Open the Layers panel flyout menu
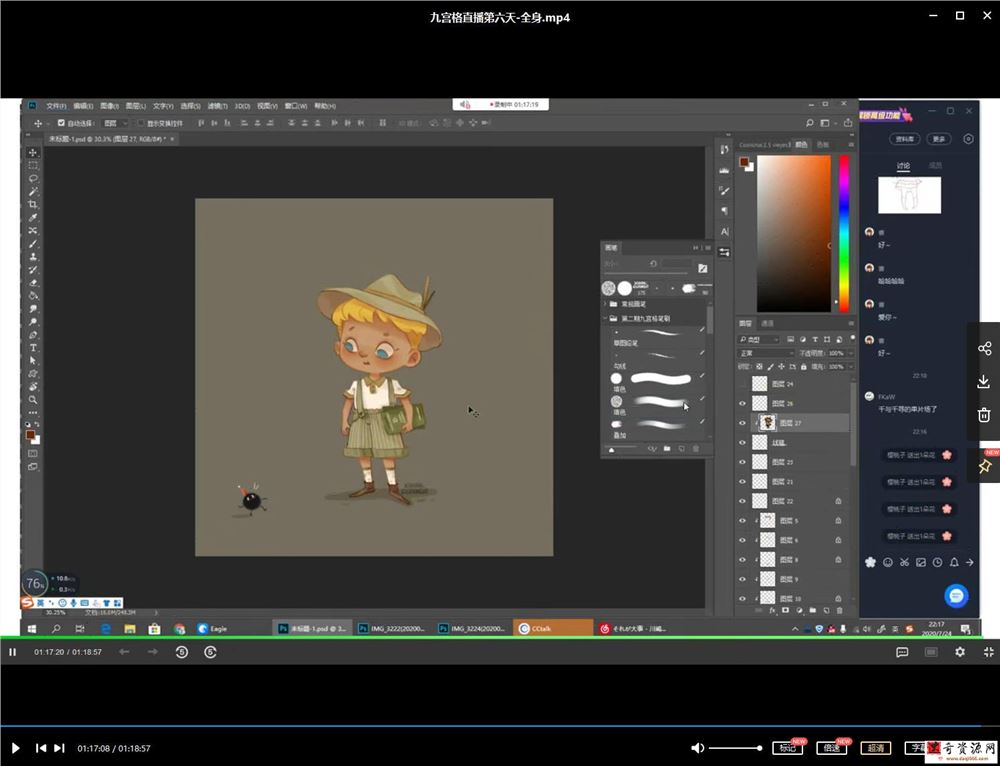This screenshot has height=766, width=1000. pyautogui.click(x=851, y=323)
